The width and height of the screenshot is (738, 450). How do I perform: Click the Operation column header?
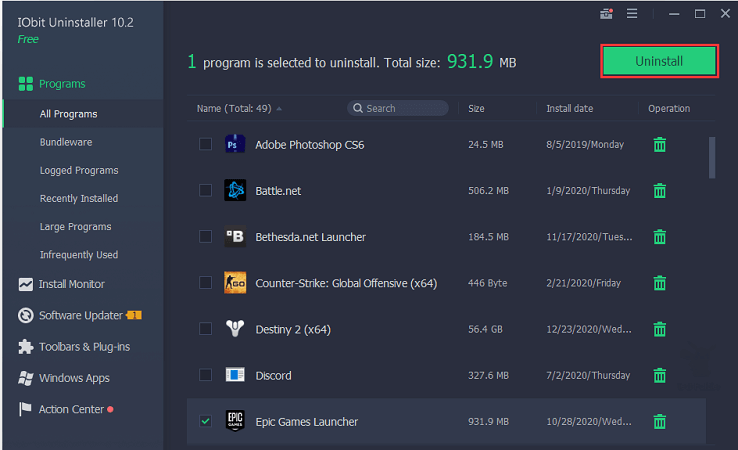[x=669, y=109]
